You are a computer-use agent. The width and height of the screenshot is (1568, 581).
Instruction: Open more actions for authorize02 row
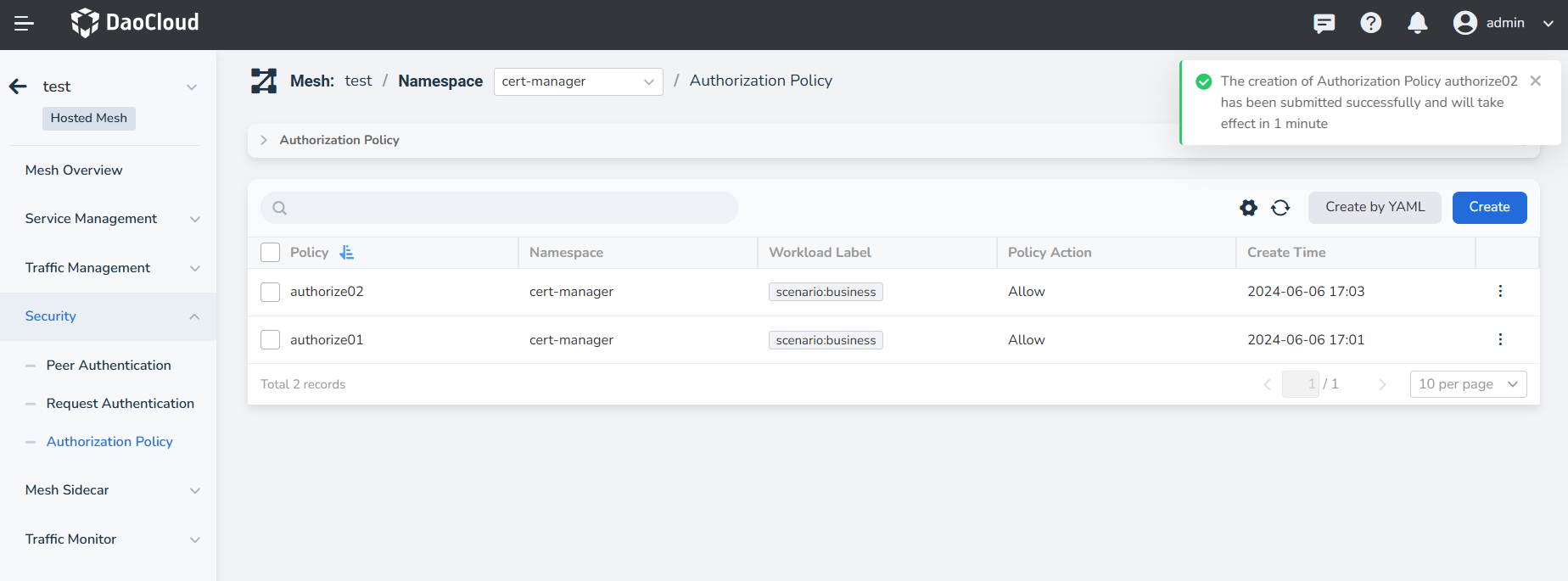coord(1500,292)
